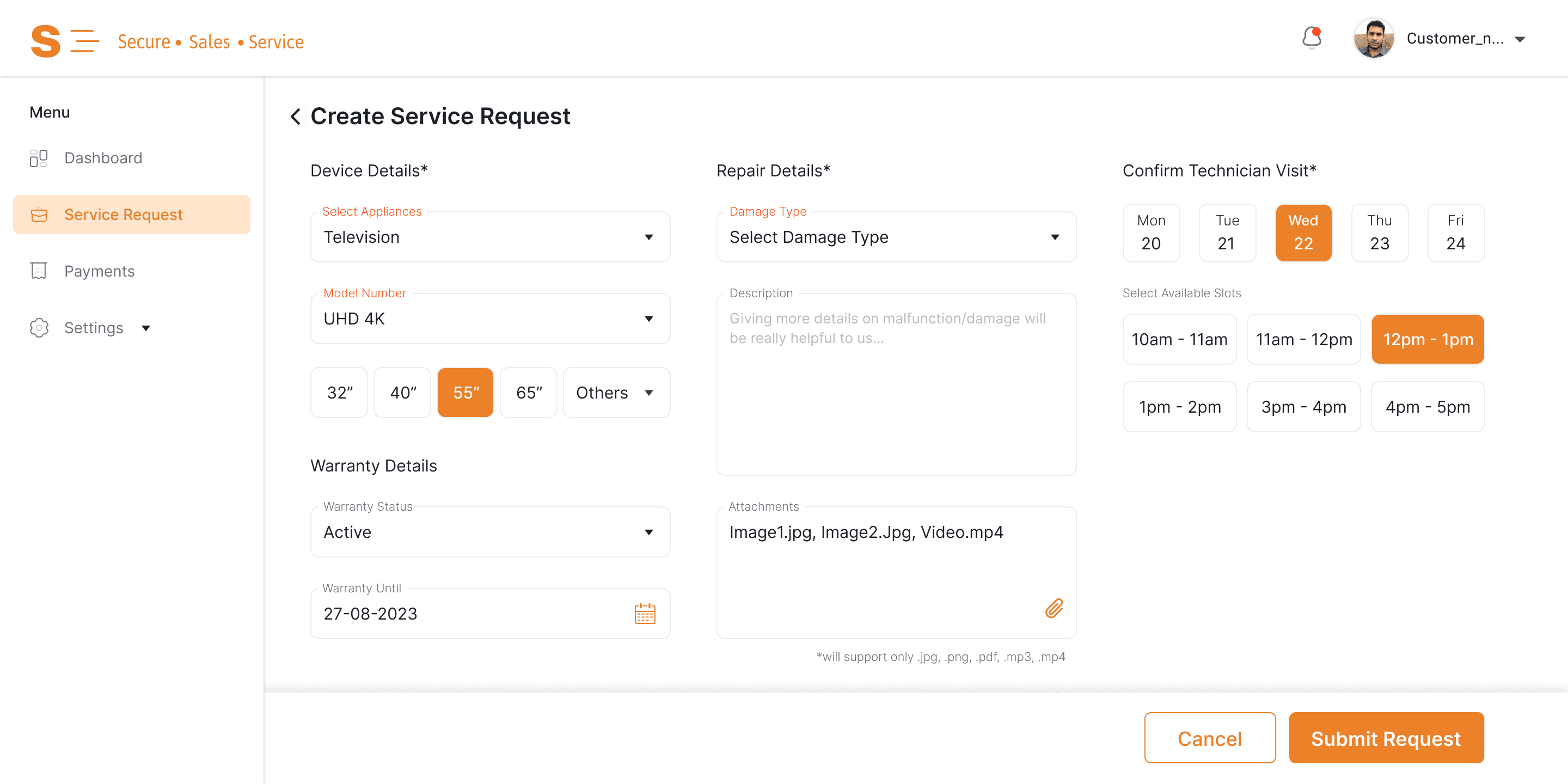Click the user profile avatar
The image size is (1568, 784).
(x=1373, y=38)
